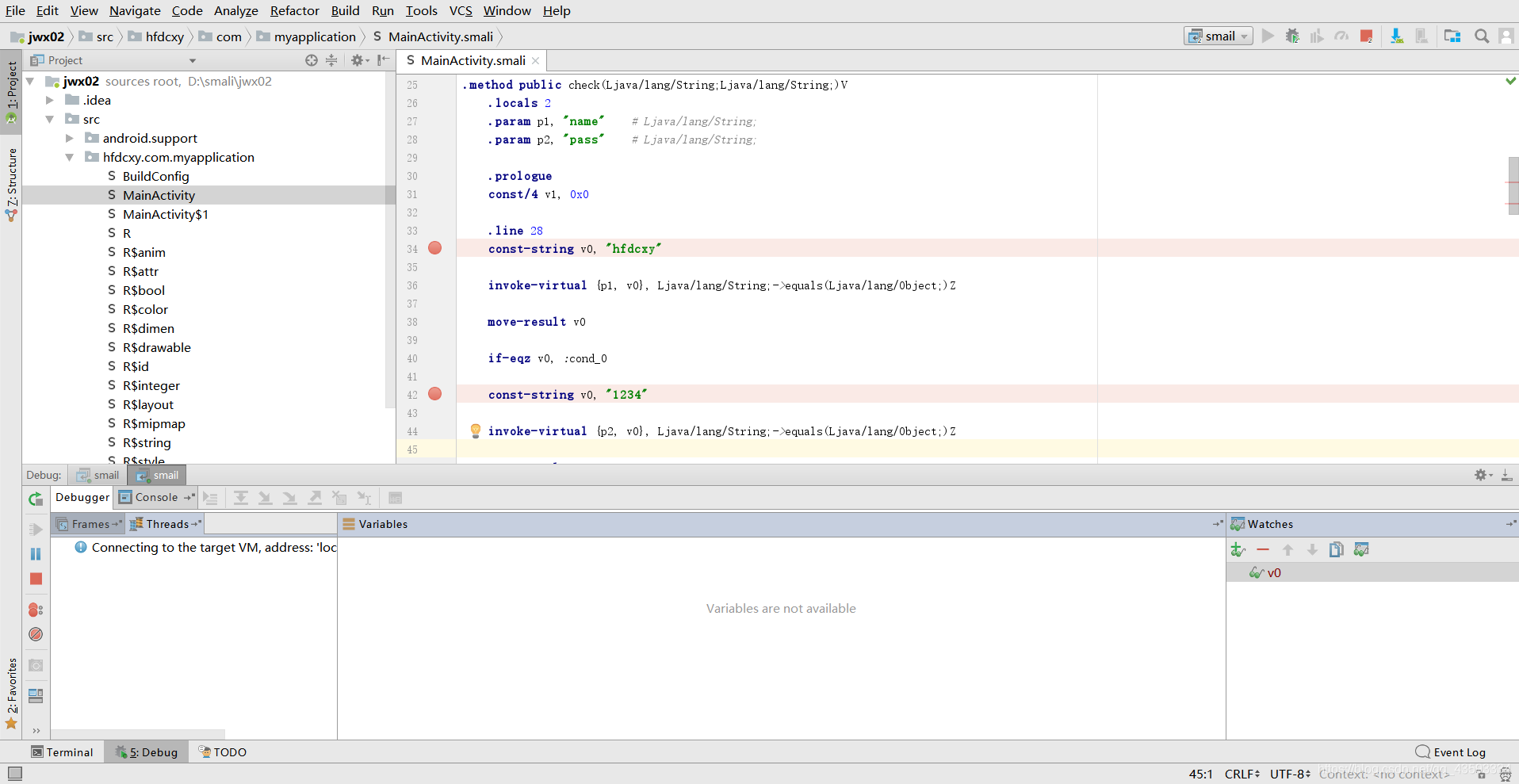Screen dimensions: 1519x784
Task: Open Search Everywhere magnifier
Action: point(1481,36)
